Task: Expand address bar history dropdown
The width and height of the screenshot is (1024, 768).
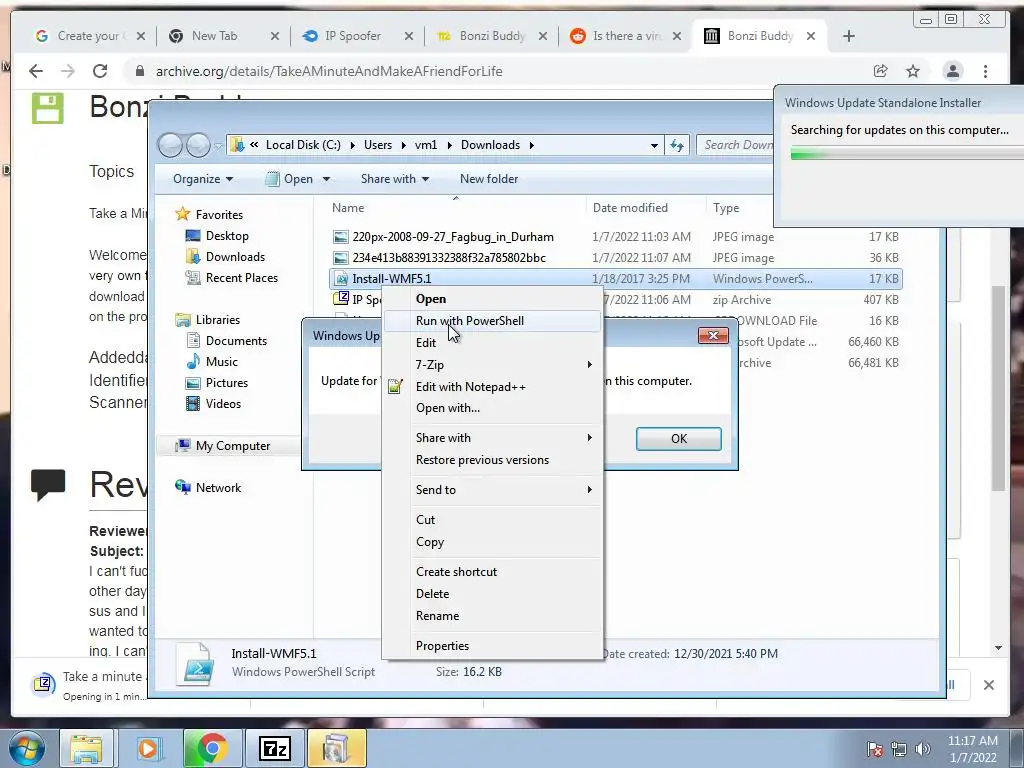Action: (654, 146)
